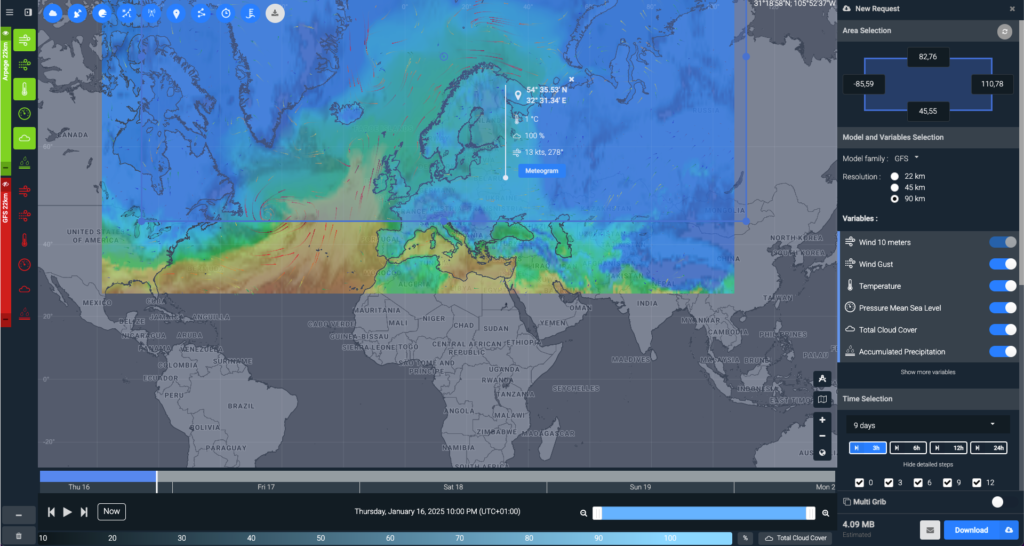Disable Temperature variable toggle
This screenshot has width=1024, height=546.
[1002, 286]
